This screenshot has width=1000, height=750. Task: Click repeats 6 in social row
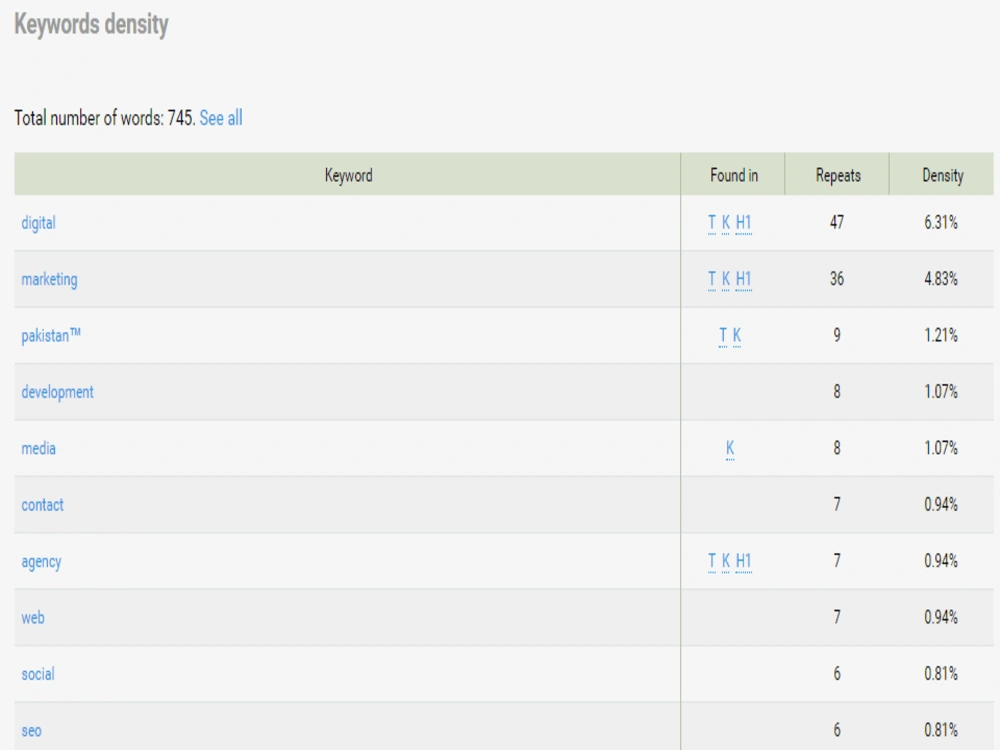[x=837, y=673]
